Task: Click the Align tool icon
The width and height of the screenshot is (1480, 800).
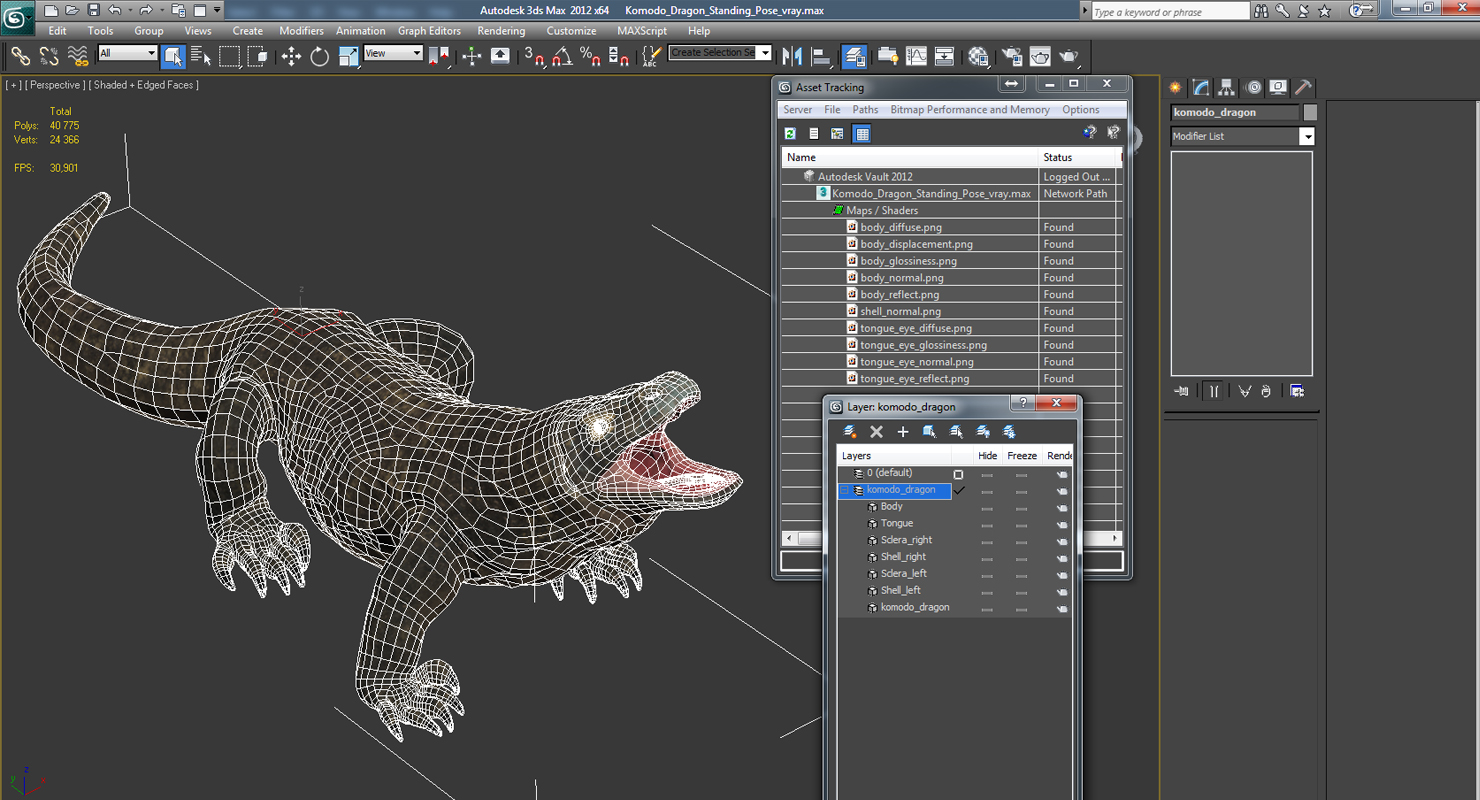Action: (x=821, y=56)
